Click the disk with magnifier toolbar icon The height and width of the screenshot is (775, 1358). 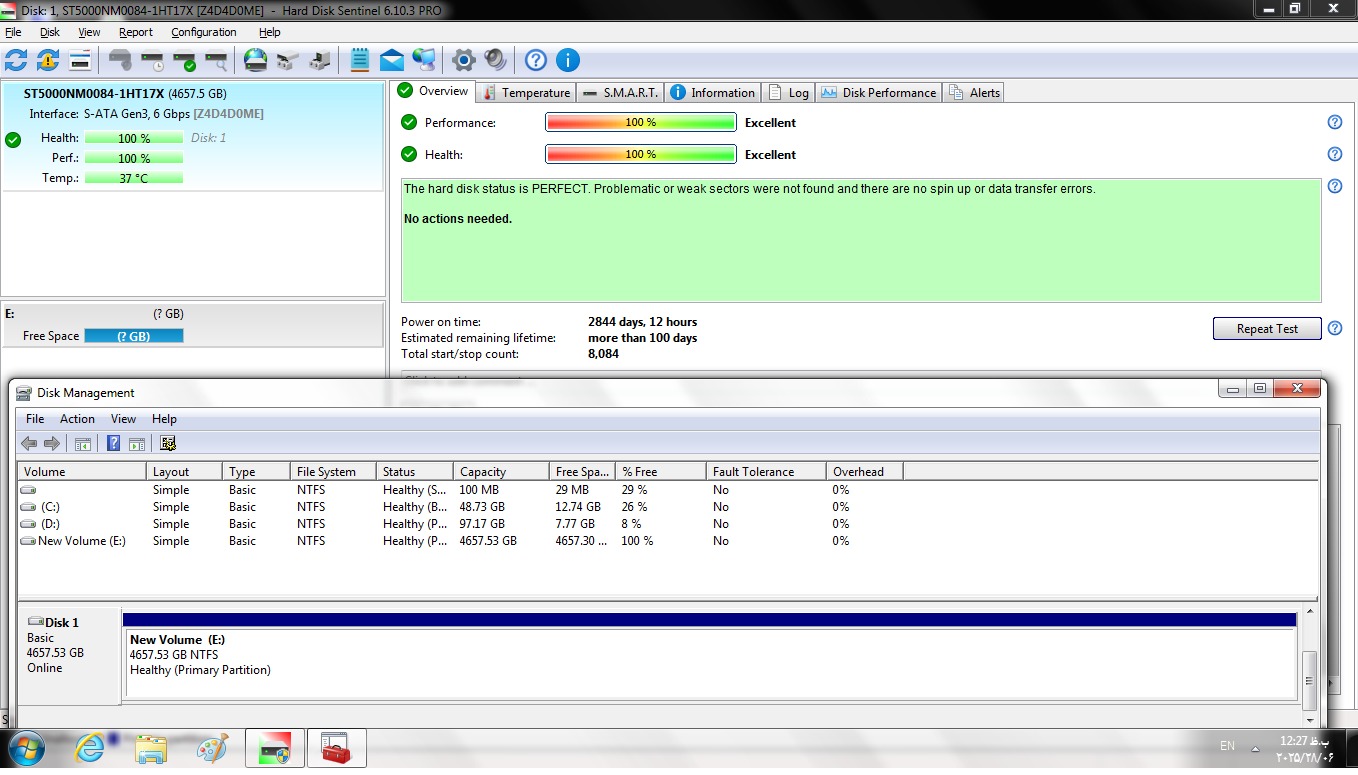point(216,60)
